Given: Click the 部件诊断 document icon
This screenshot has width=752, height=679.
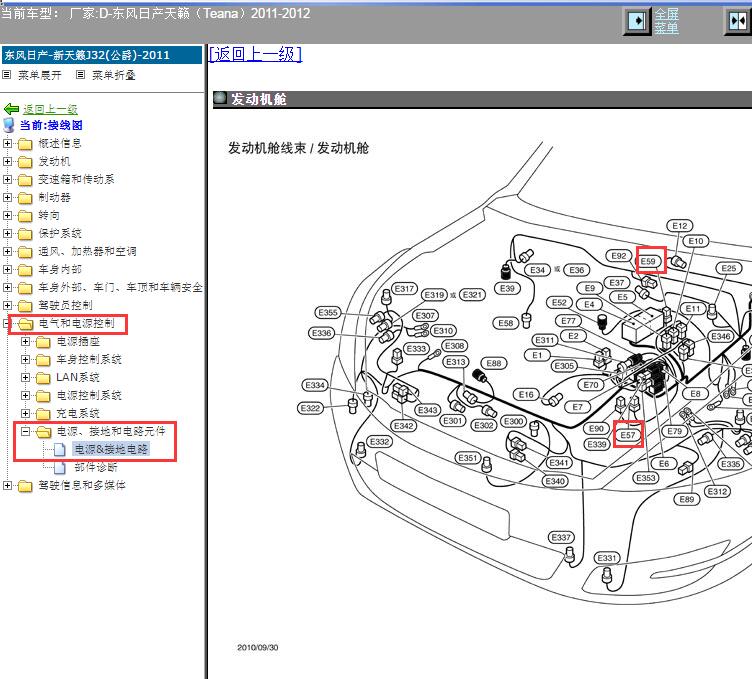Looking at the screenshot, I should click(x=60, y=467).
